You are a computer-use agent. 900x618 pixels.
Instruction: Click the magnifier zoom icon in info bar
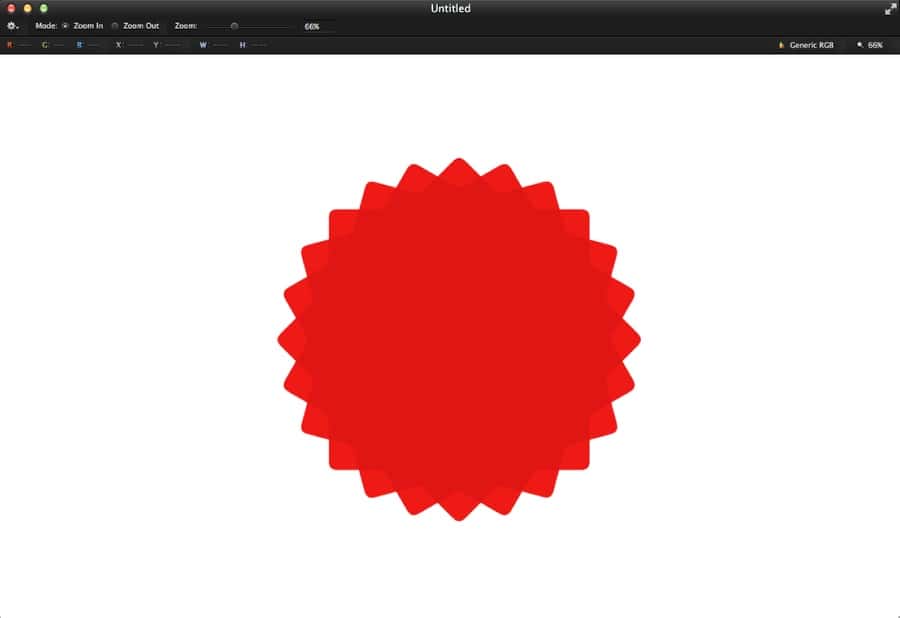click(x=860, y=45)
